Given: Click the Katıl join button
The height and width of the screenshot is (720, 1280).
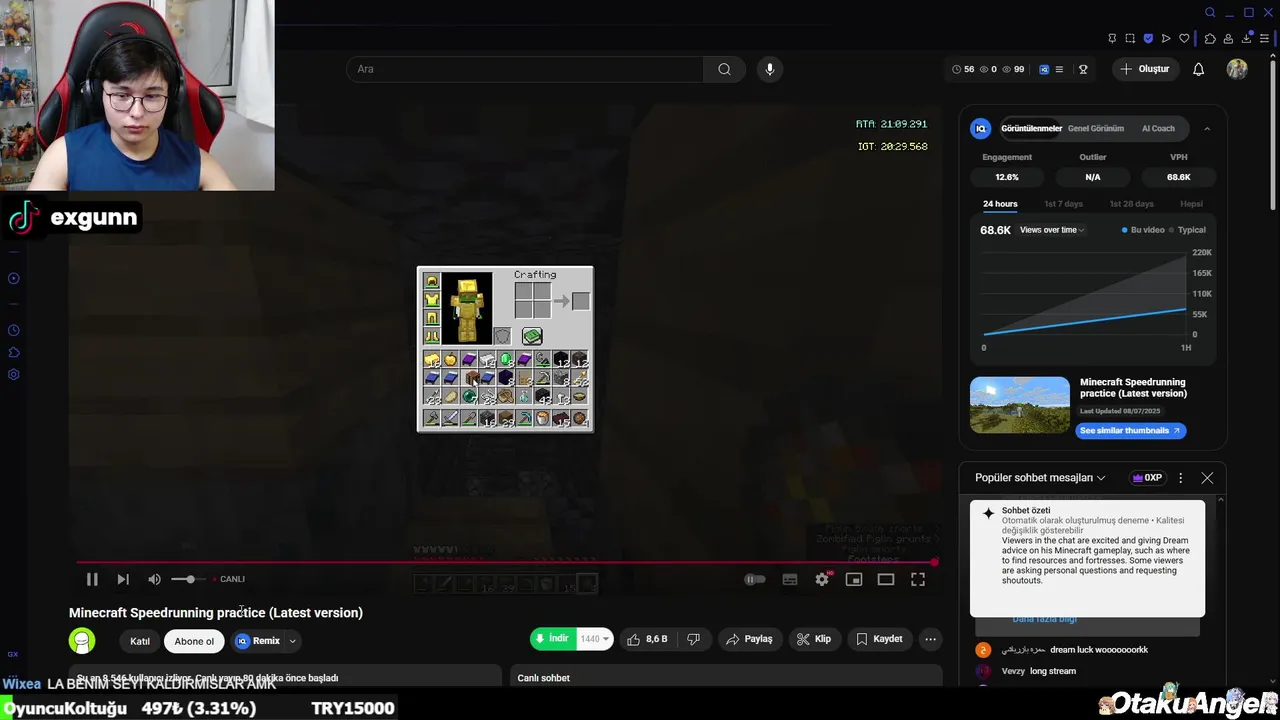Looking at the screenshot, I should (x=140, y=641).
